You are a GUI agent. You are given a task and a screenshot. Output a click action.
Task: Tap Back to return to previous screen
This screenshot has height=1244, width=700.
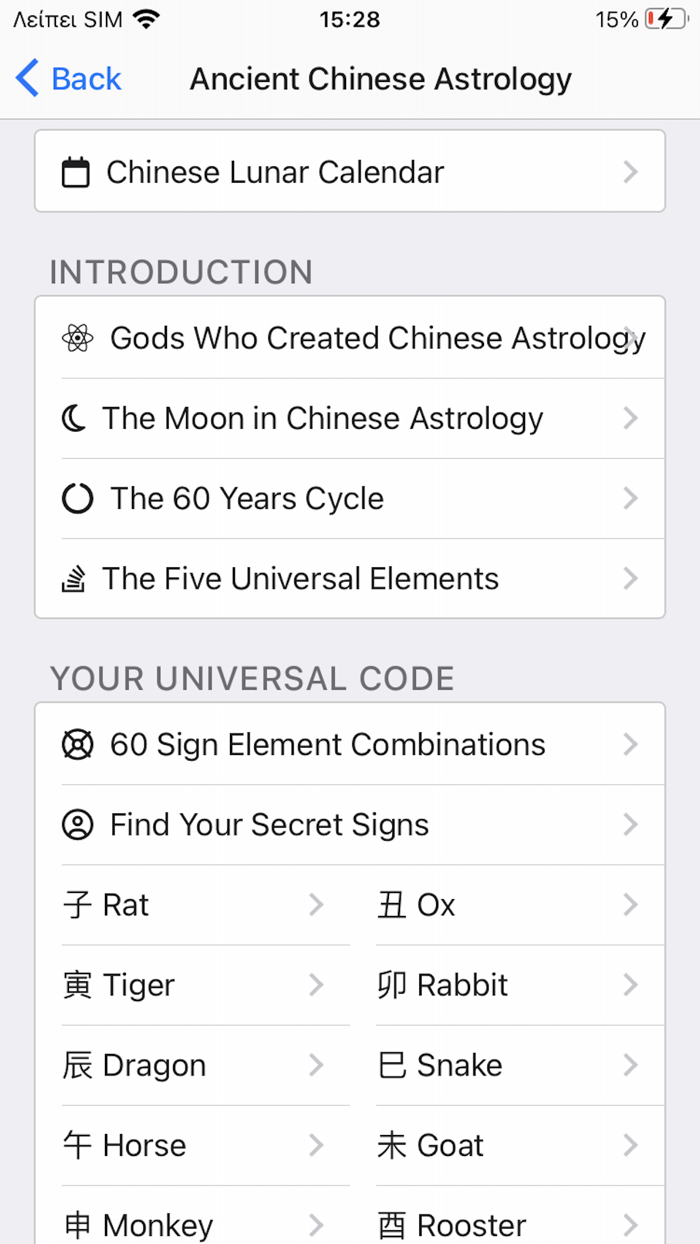click(67, 78)
